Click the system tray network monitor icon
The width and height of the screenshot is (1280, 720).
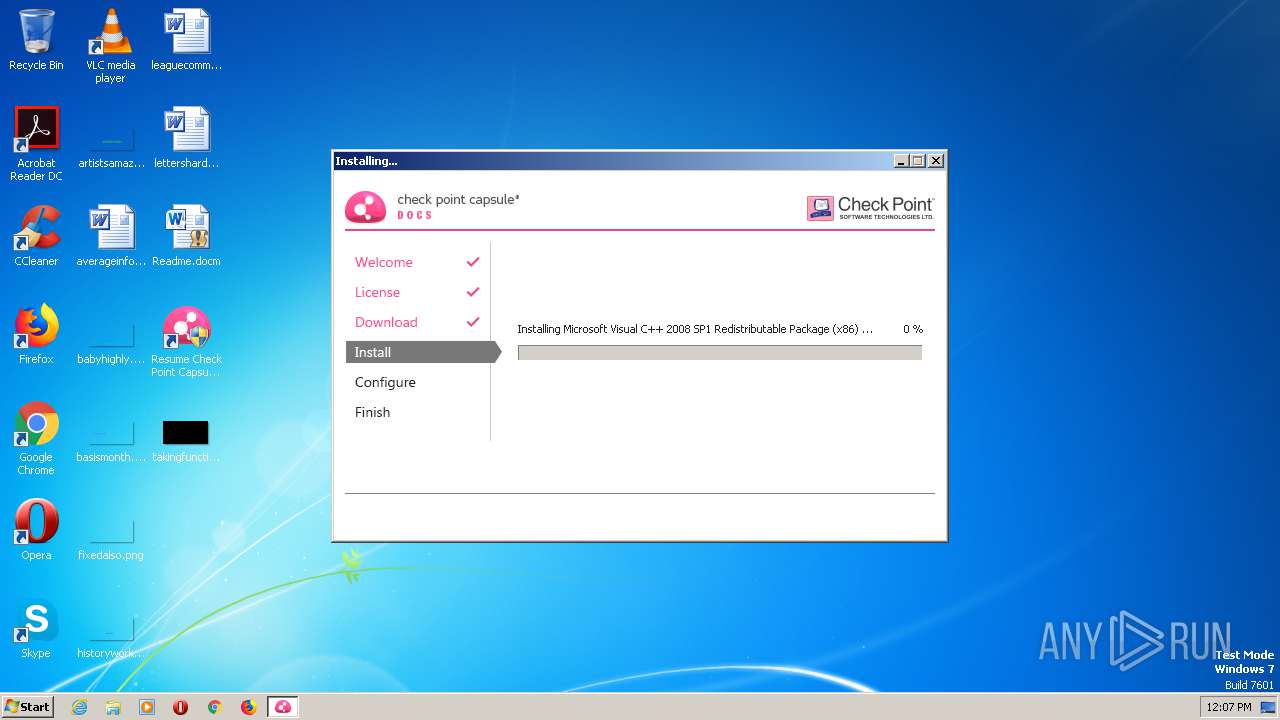point(1268,707)
